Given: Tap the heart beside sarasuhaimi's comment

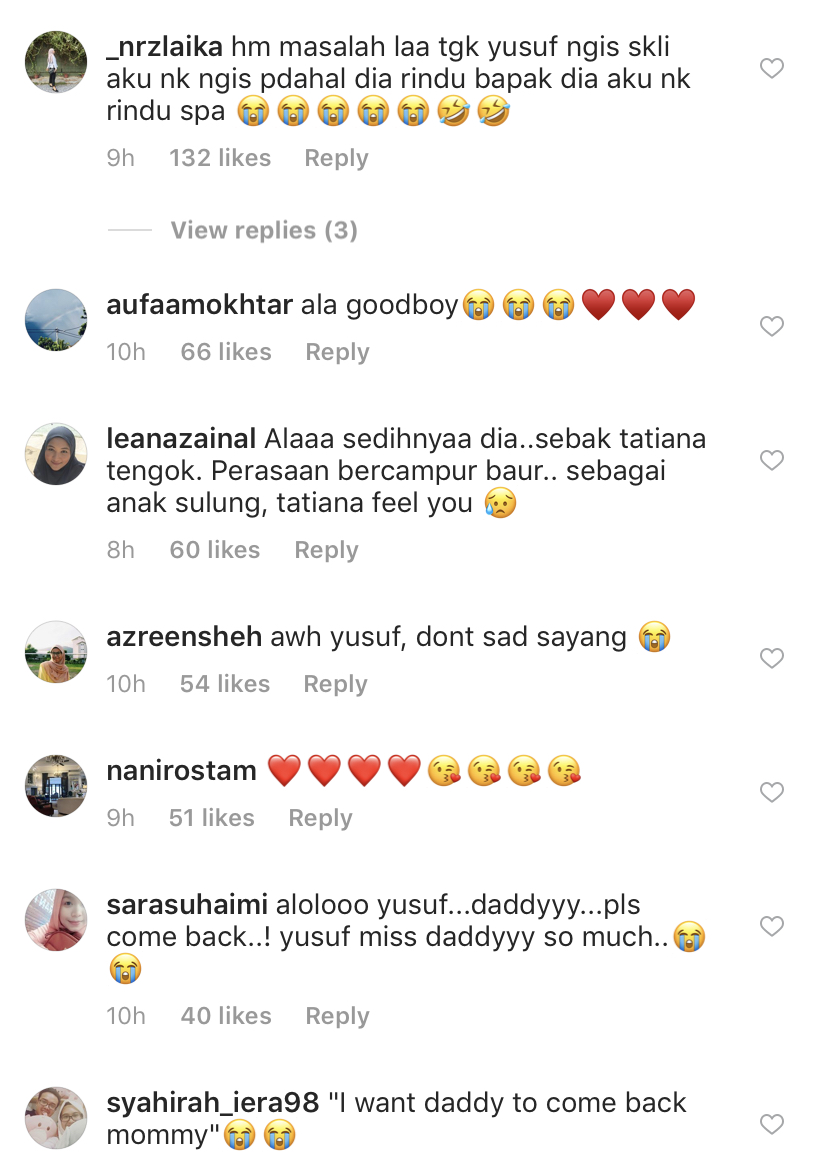Looking at the screenshot, I should click(x=772, y=926).
